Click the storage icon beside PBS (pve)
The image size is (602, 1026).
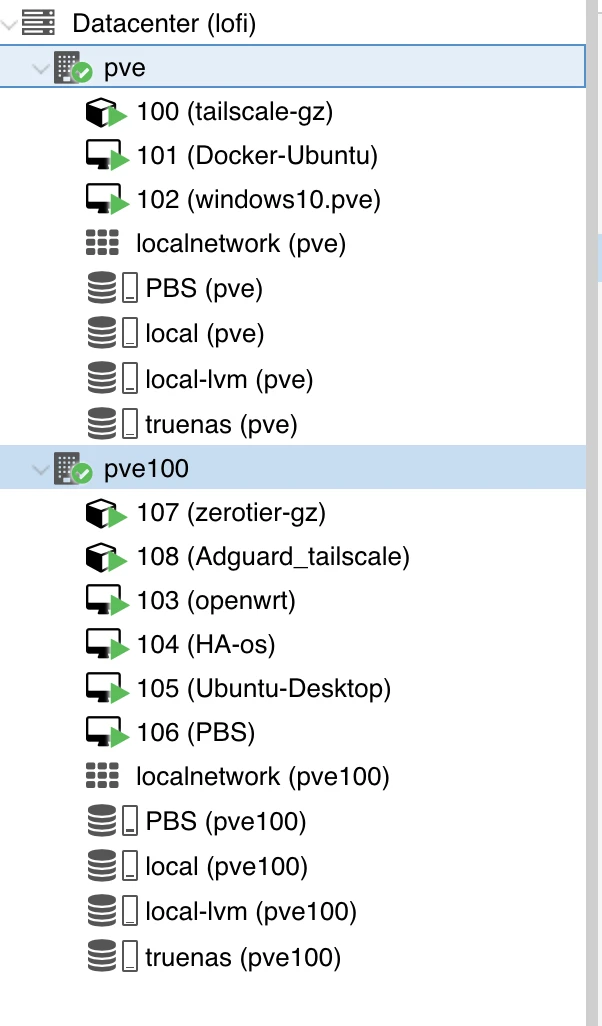tap(104, 289)
